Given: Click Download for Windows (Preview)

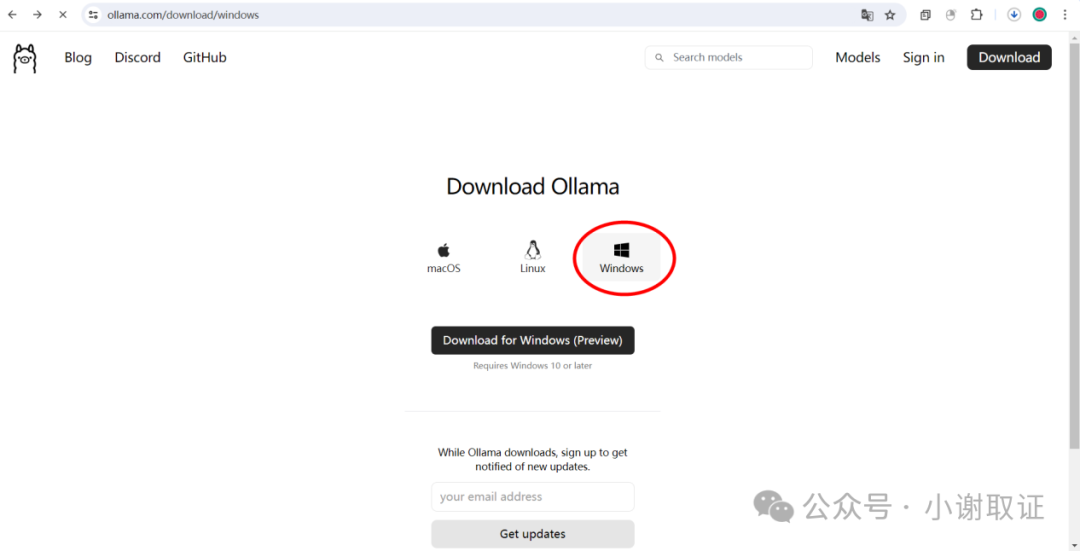Looking at the screenshot, I should pos(532,340).
